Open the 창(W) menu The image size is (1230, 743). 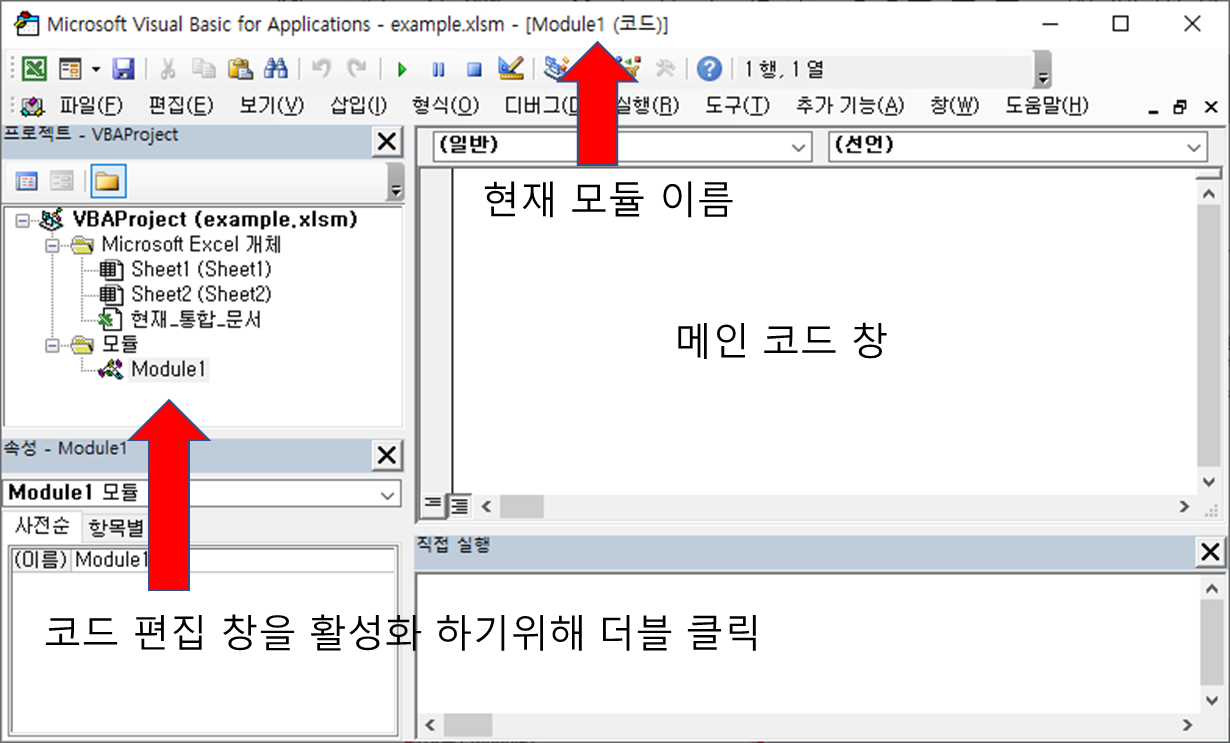click(x=955, y=106)
